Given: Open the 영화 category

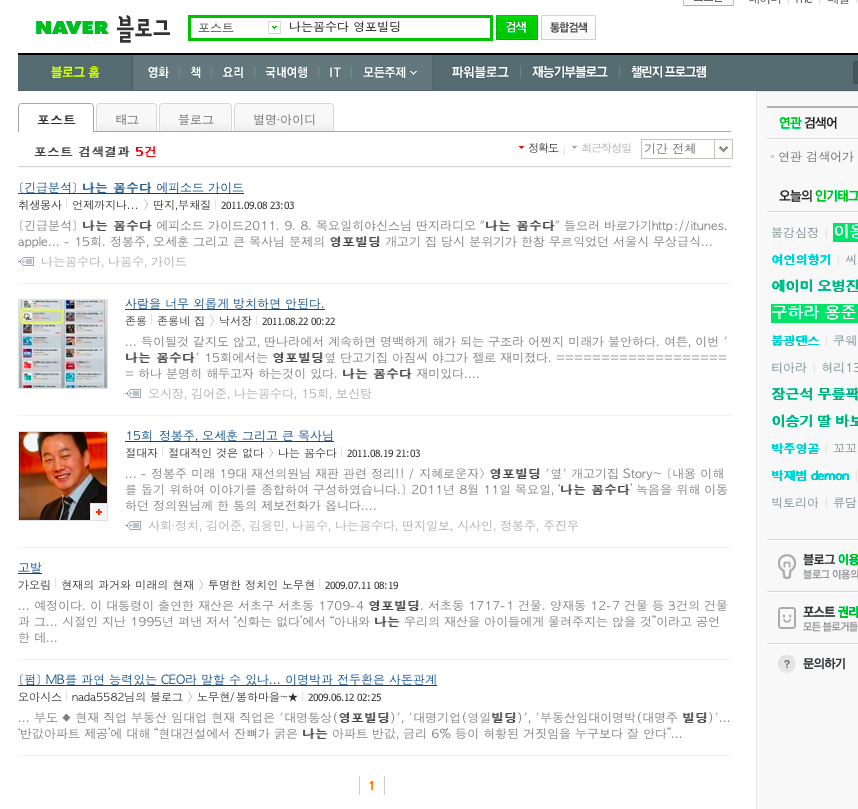Looking at the screenshot, I should click(x=158, y=72).
